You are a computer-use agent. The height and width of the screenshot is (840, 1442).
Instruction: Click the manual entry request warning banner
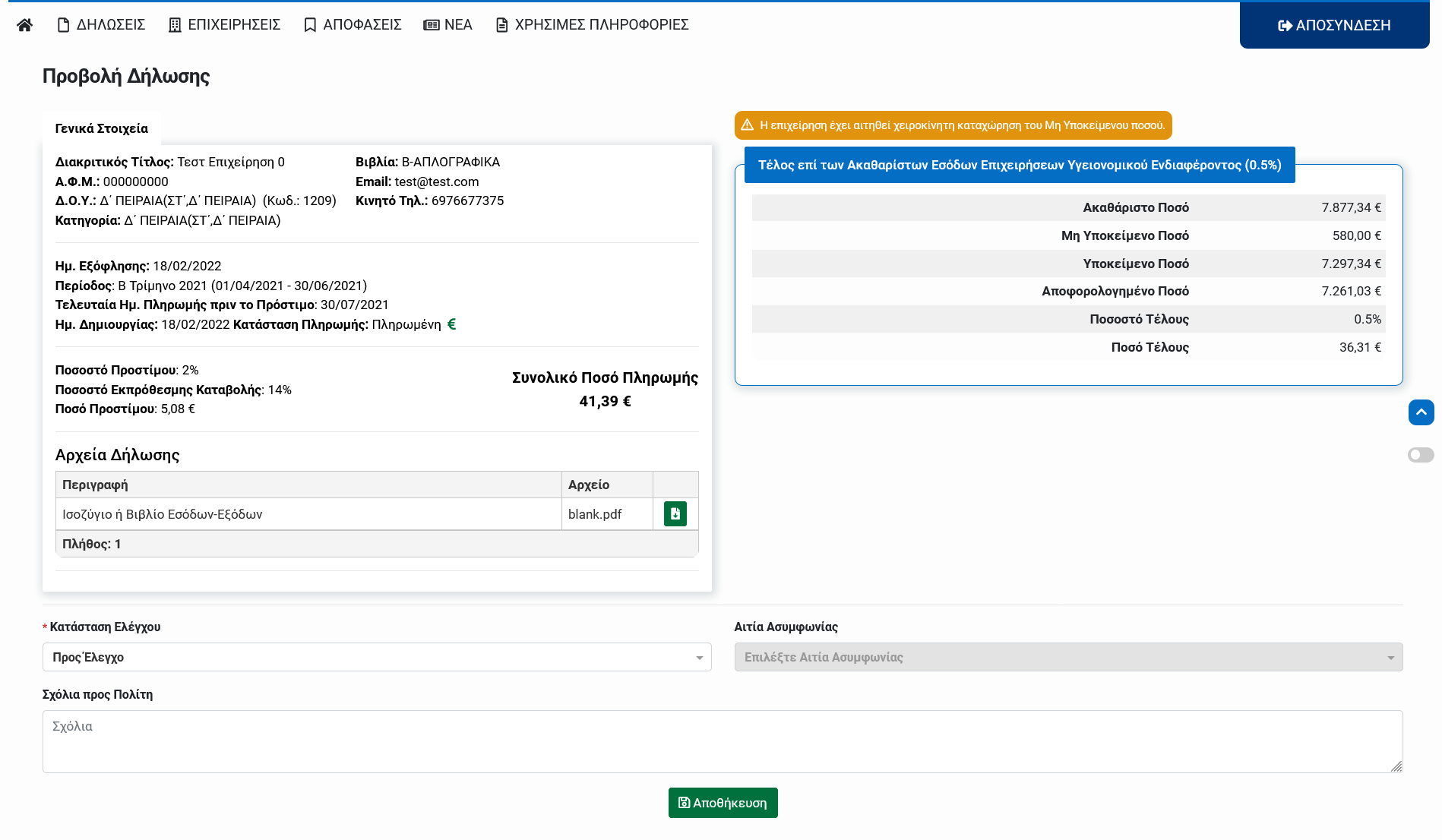point(953,125)
